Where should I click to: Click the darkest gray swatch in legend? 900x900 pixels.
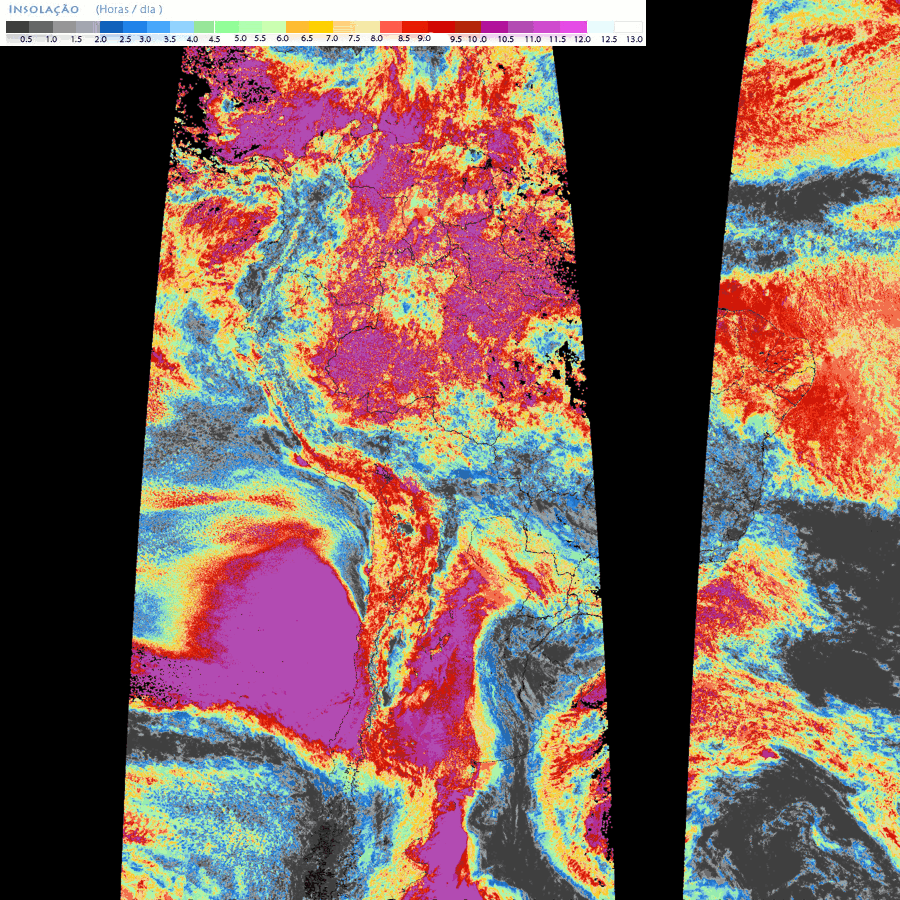17,26
